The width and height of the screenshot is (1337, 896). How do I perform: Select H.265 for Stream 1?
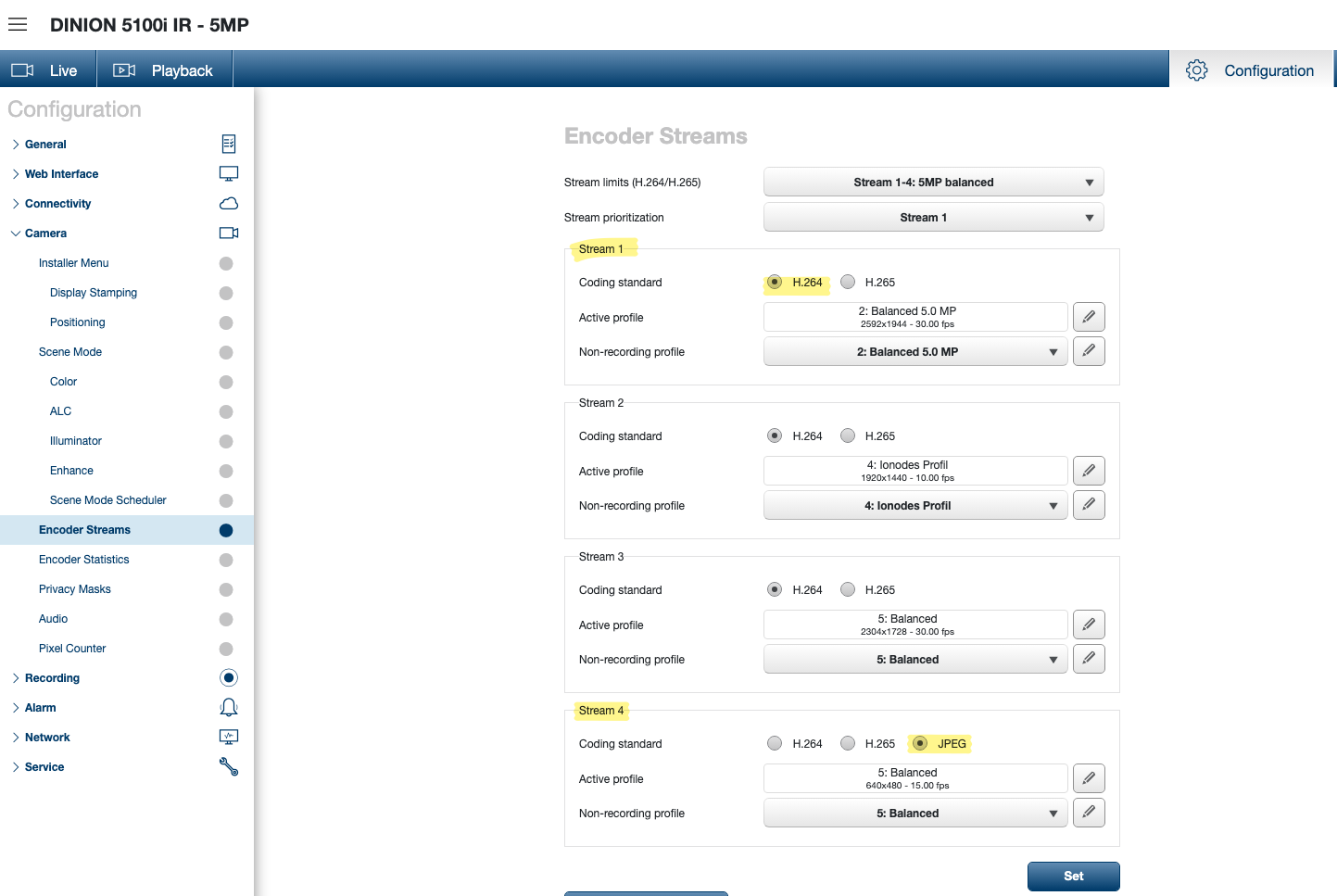[x=848, y=283]
